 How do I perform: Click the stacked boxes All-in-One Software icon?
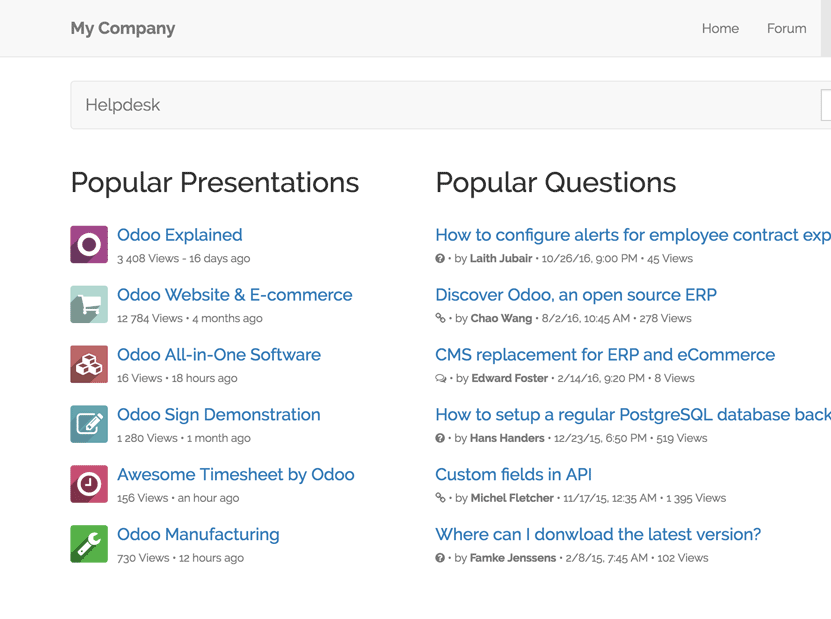point(89,364)
